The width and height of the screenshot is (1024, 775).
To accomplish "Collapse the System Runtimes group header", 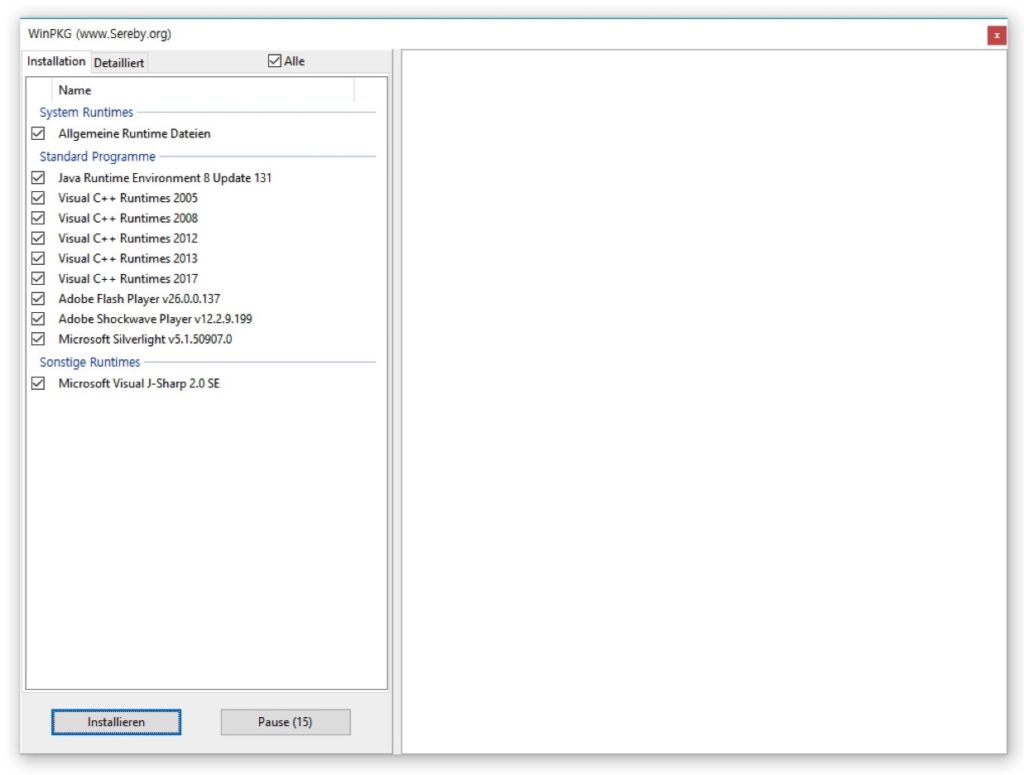I will (86, 112).
